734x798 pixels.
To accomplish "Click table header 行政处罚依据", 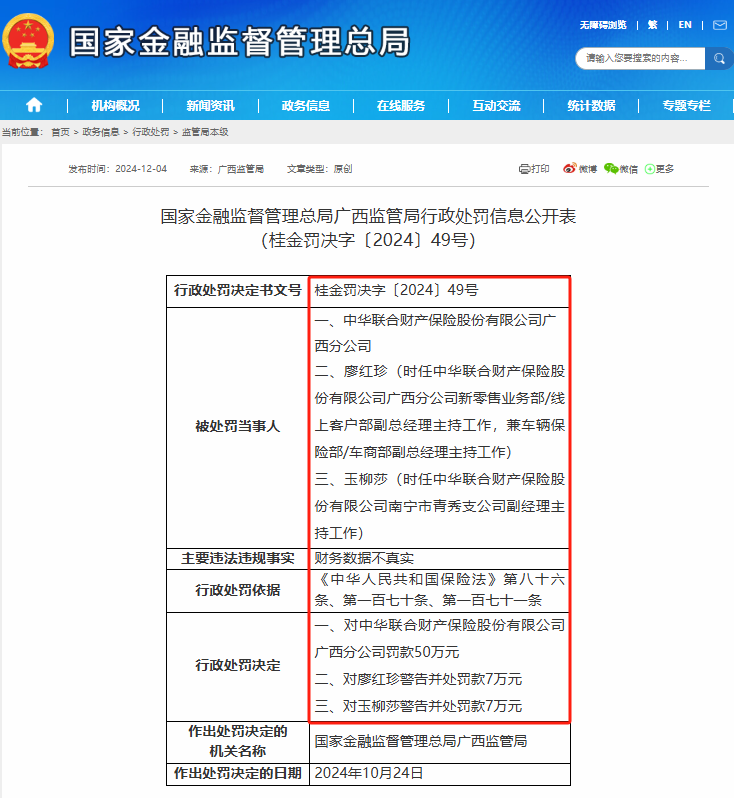I will click(238, 590).
